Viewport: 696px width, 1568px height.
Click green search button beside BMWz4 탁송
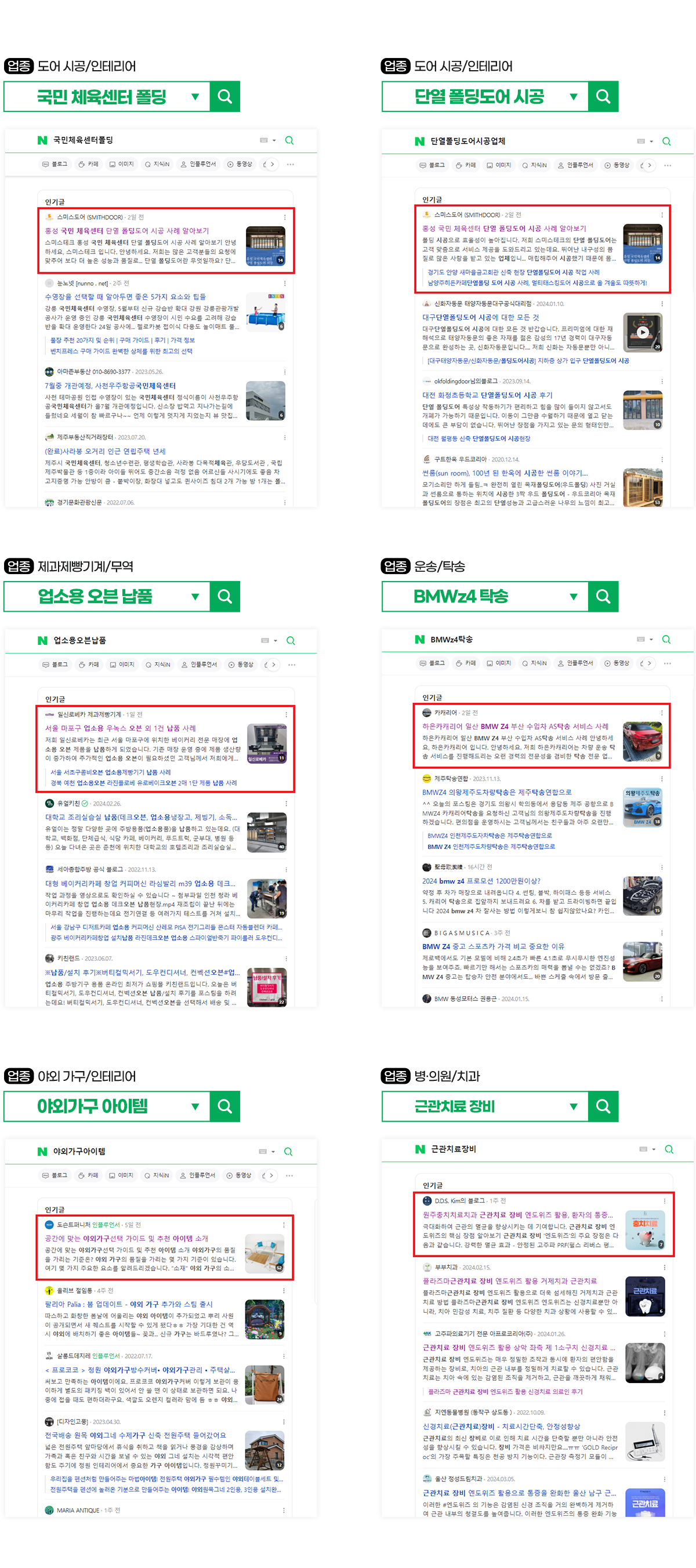603,597
